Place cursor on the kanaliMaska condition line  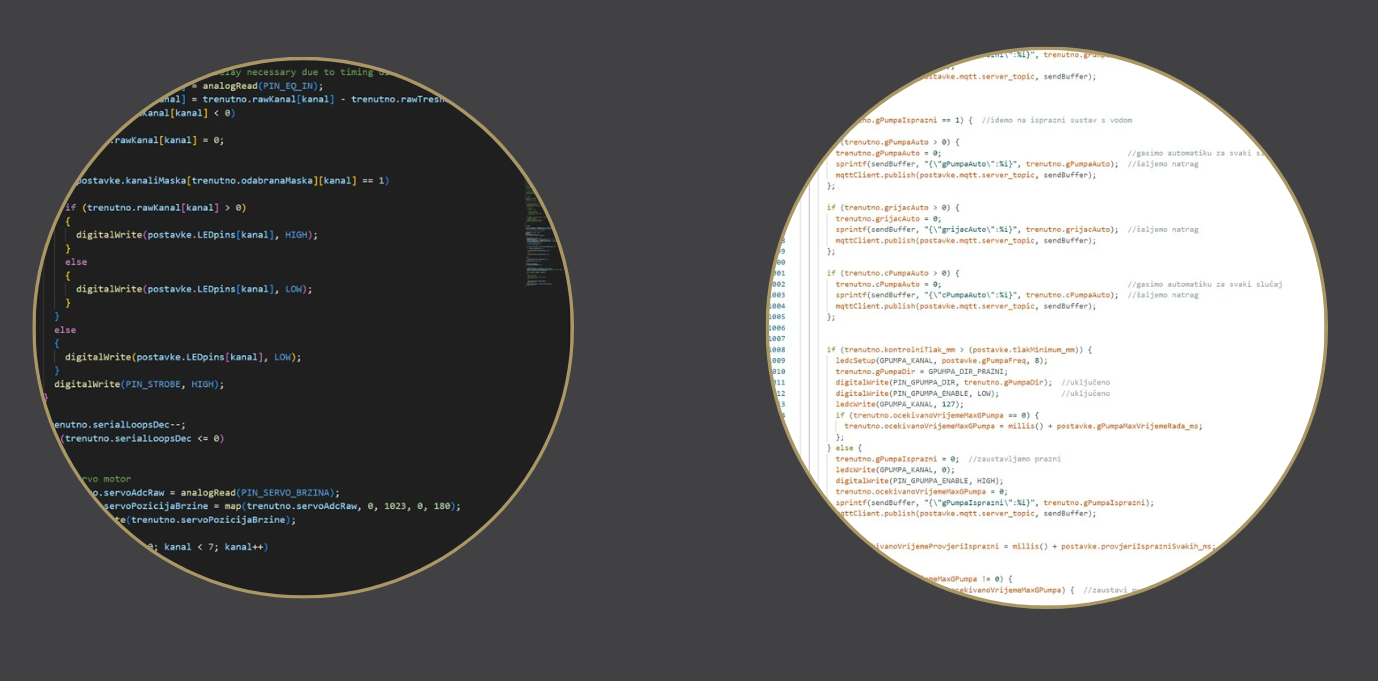point(232,180)
